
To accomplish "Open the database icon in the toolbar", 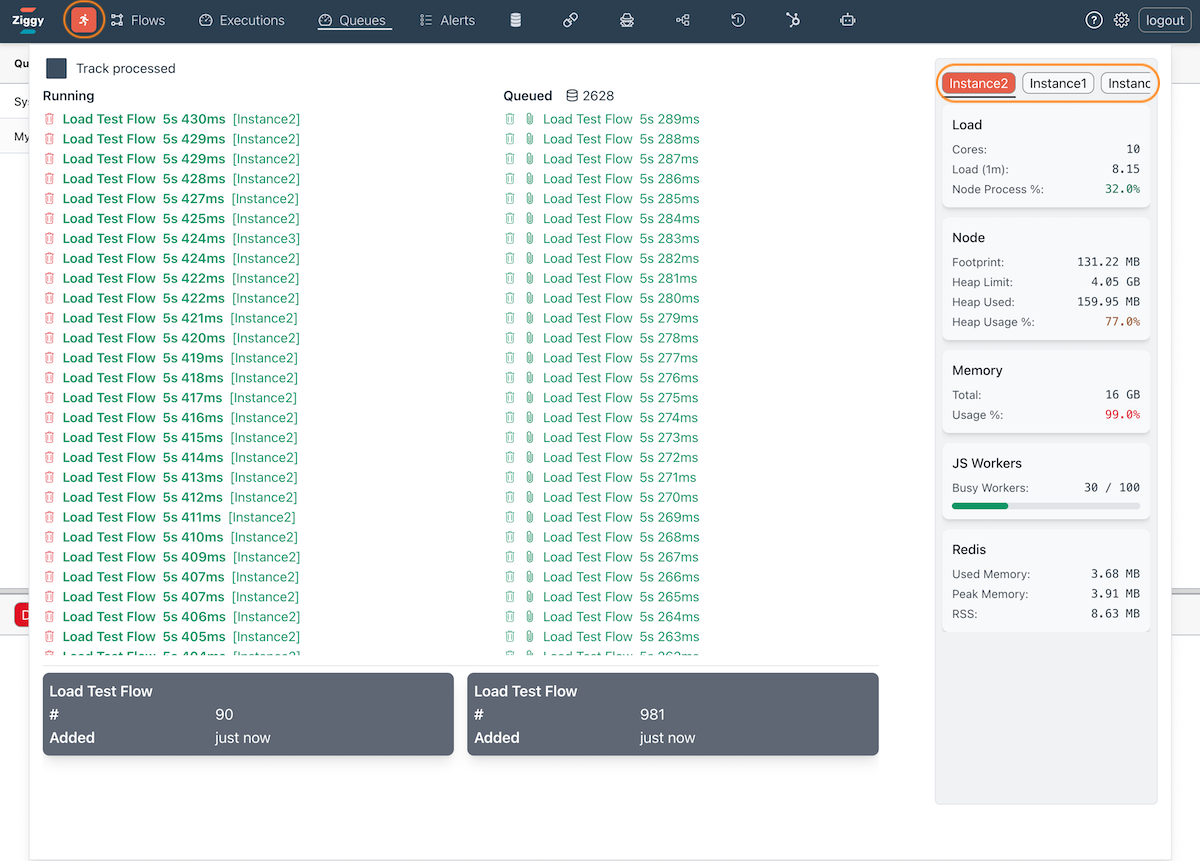I will coord(515,19).
